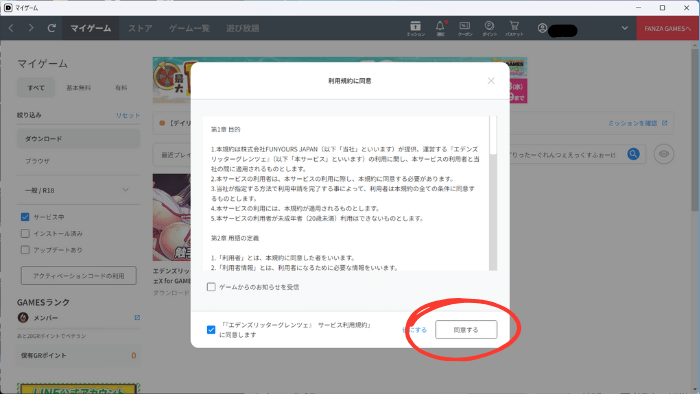Viewport: 700px width, 394px height.
Task: Go to FANZA GAMES red button
Action: [667, 28]
